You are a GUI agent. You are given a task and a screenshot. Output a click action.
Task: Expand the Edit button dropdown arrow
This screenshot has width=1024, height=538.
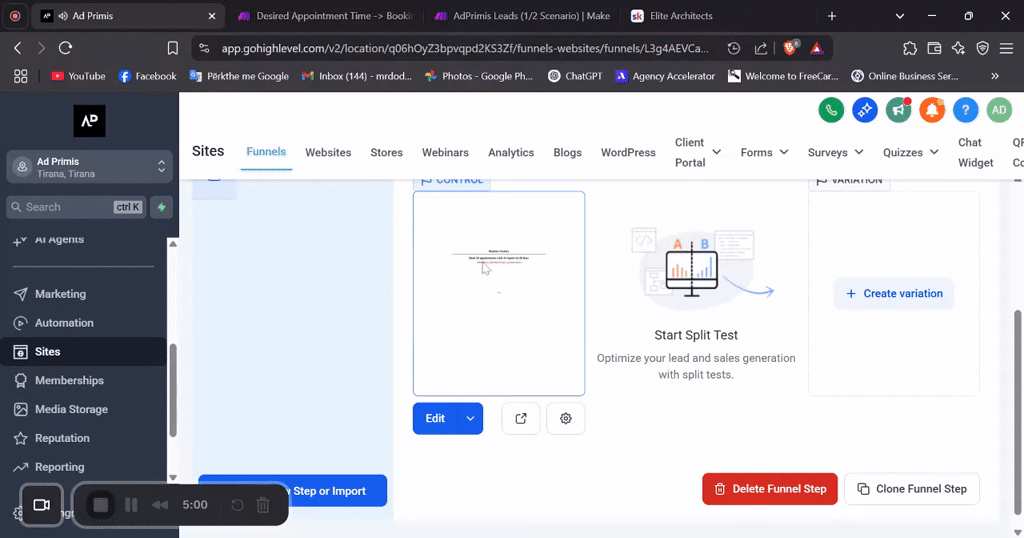(x=470, y=419)
